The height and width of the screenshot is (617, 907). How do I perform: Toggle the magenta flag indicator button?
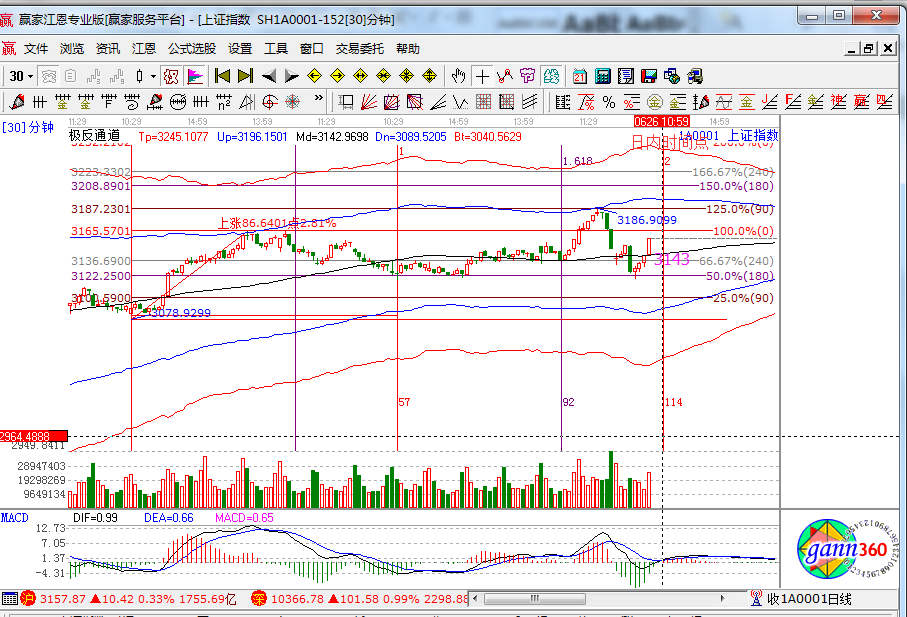(195, 76)
